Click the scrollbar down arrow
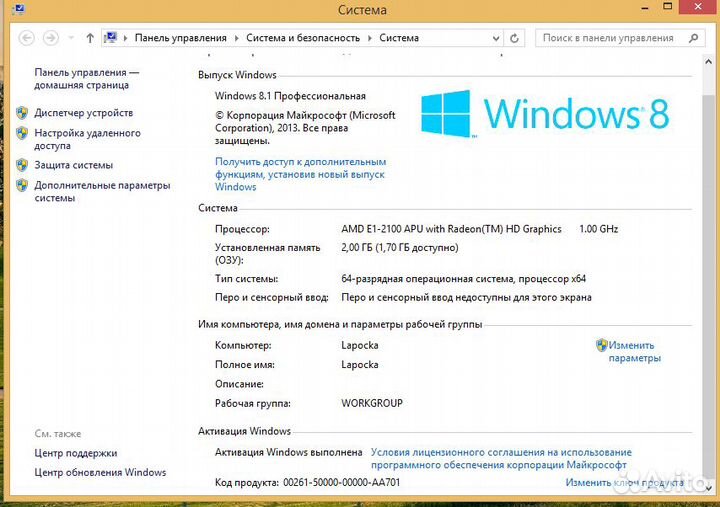The height and width of the screenshot is (507, 720). (708, 488)
